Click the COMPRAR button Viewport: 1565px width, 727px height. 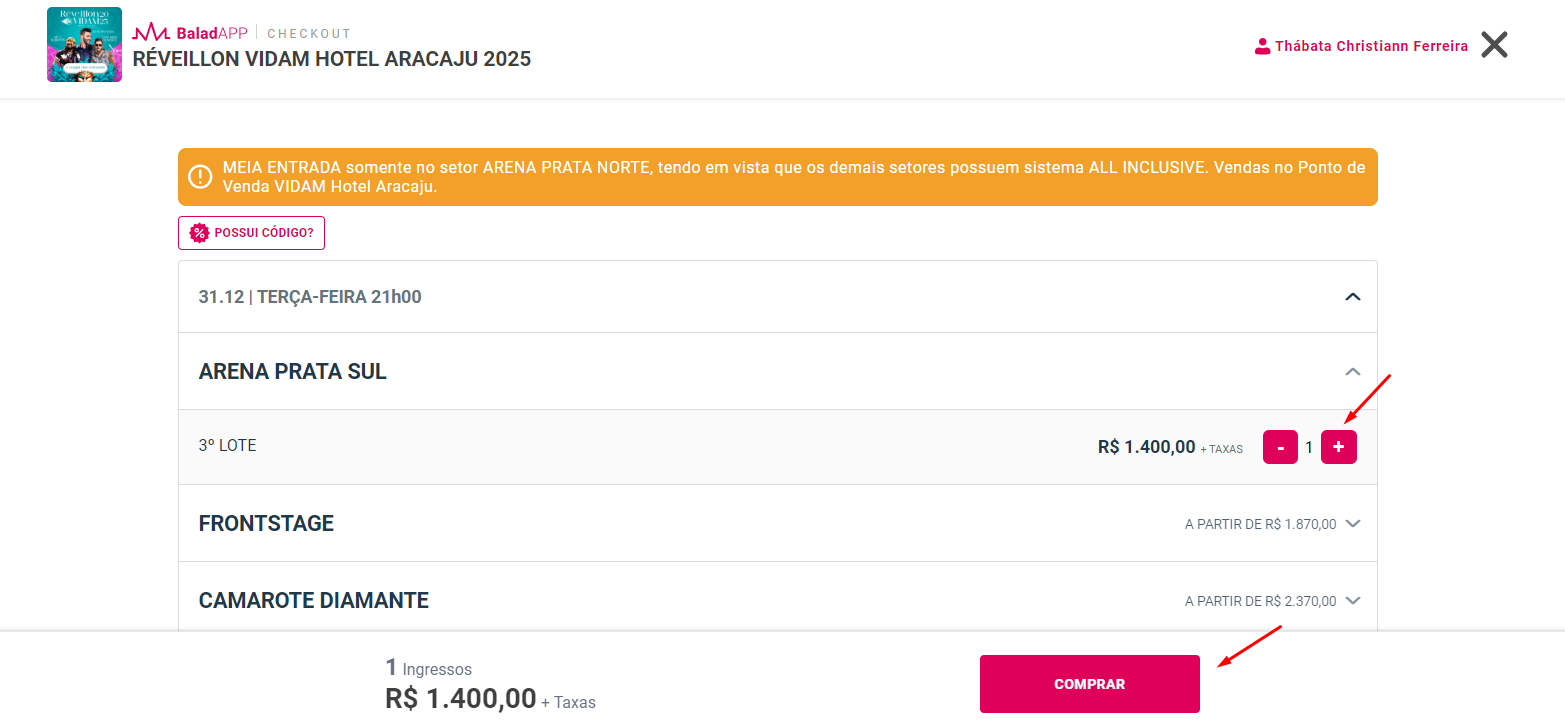pyautogui.click(x=1089, y=684)
